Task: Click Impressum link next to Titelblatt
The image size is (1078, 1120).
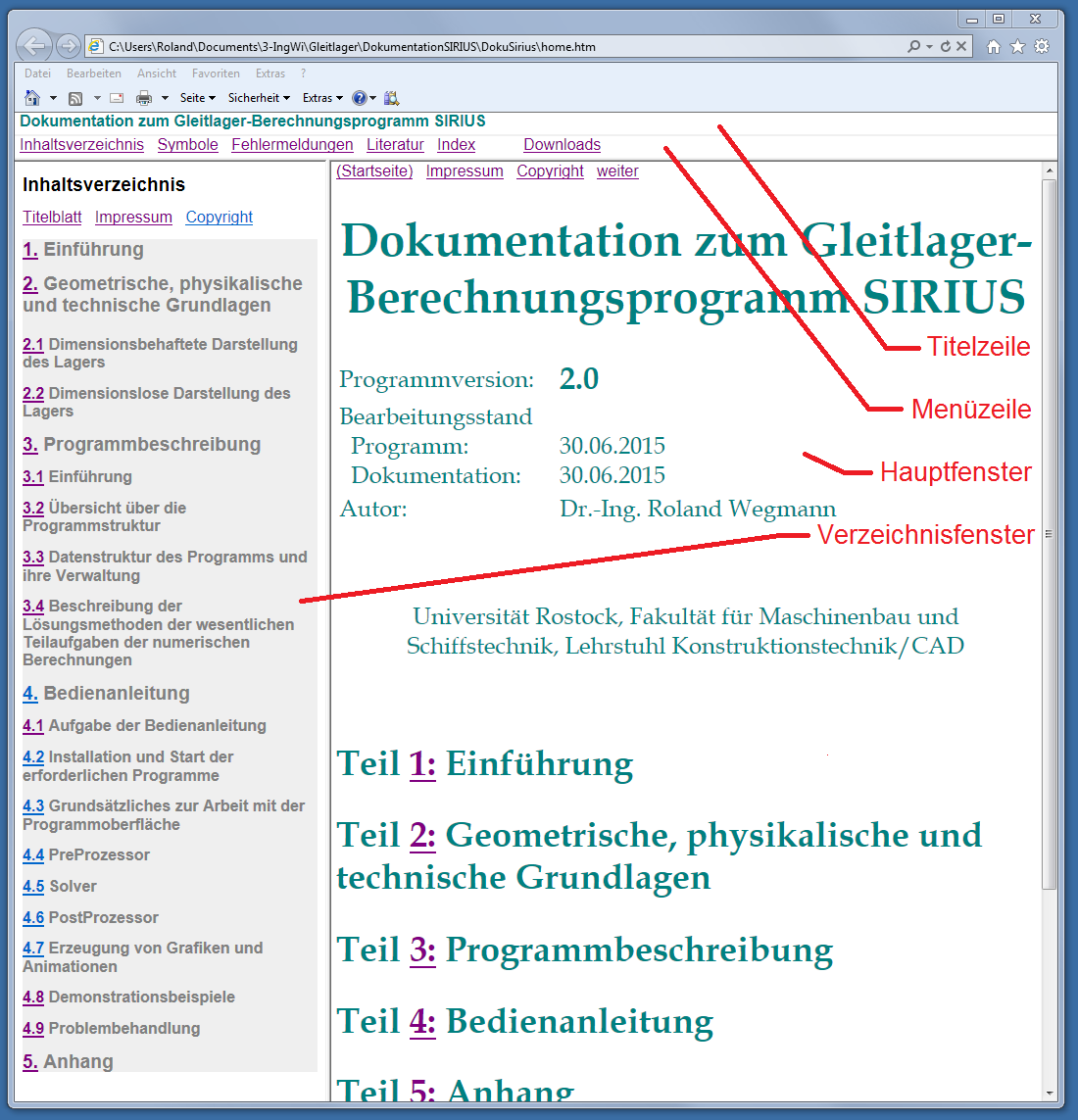Action: coord(133,218)
